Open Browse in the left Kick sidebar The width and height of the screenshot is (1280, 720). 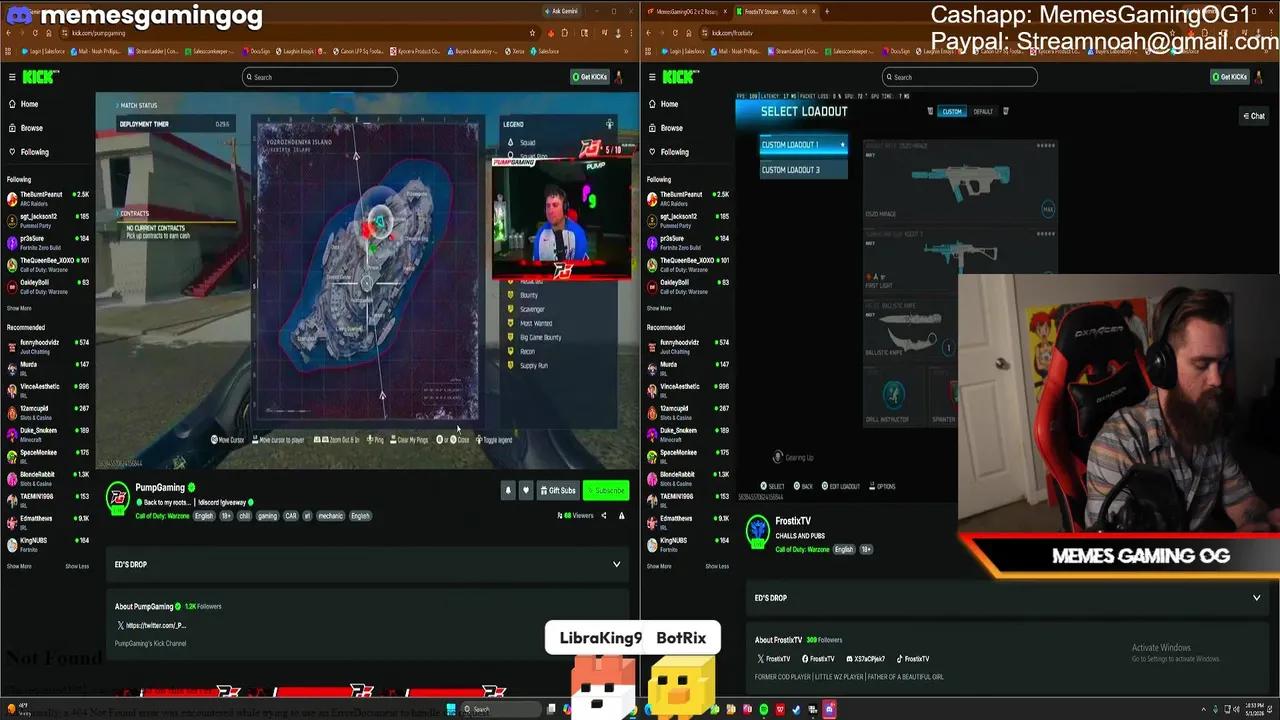tap(25, 128)
